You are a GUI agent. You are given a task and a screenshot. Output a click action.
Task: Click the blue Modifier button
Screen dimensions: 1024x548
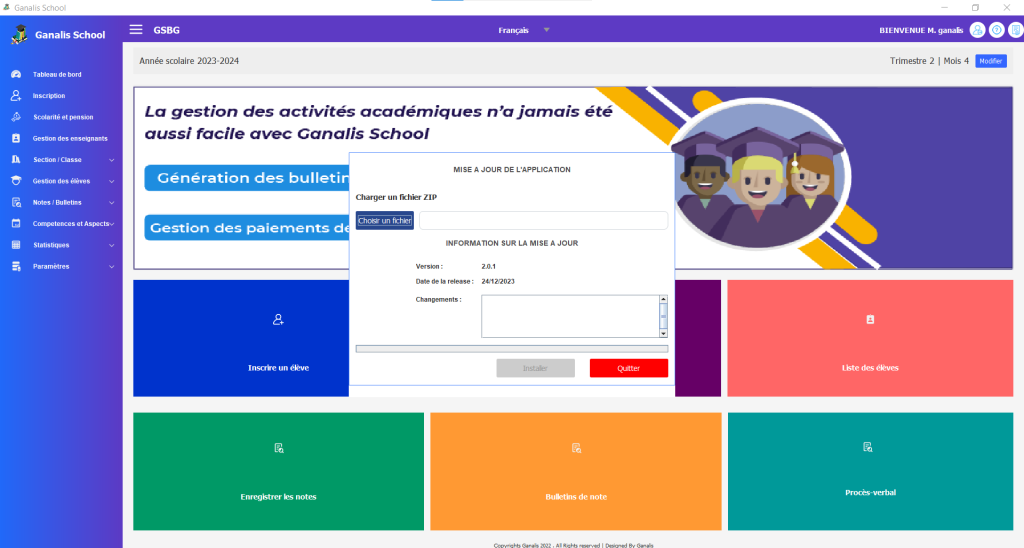pyautogui.click(x=991, y=61)
